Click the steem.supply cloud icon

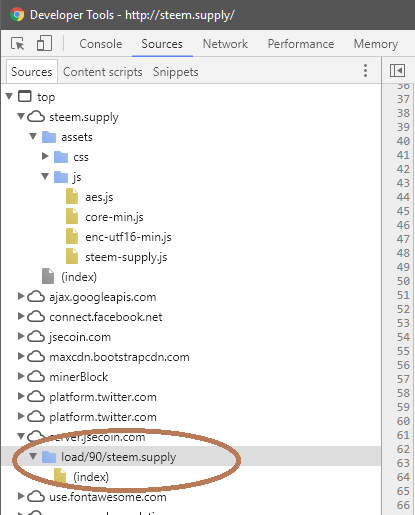(36, 117)
